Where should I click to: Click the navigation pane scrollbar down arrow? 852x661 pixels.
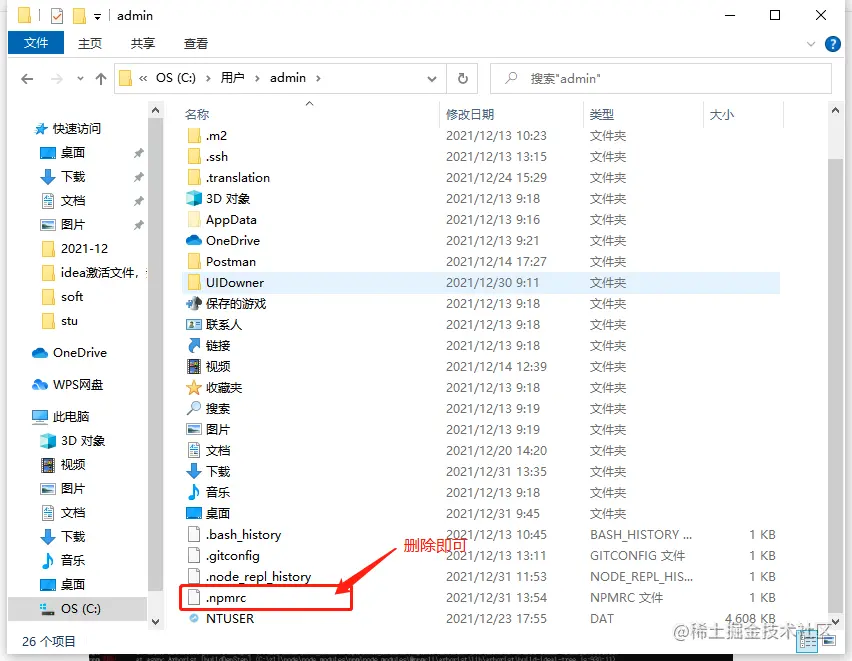click(155, 621)
